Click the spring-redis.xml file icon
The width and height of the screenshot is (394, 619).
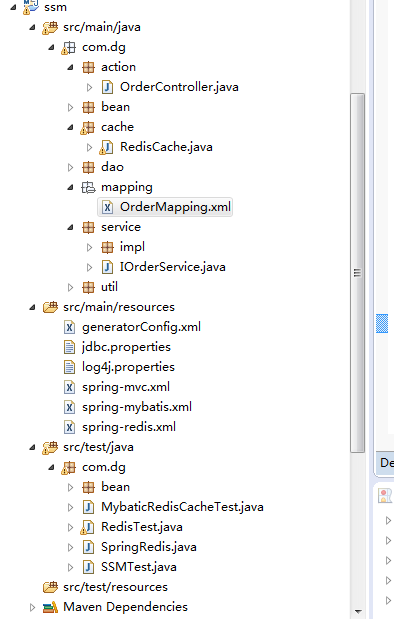click(69, 427)
